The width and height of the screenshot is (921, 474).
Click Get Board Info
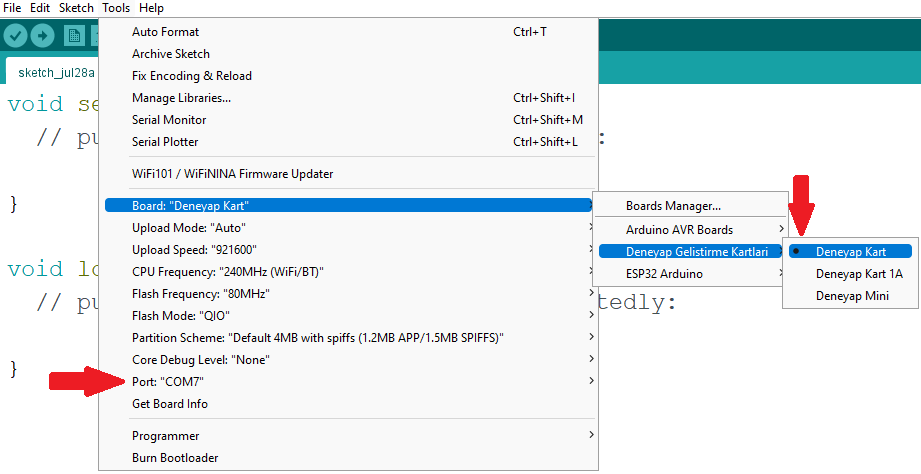[x=349, y=404]
